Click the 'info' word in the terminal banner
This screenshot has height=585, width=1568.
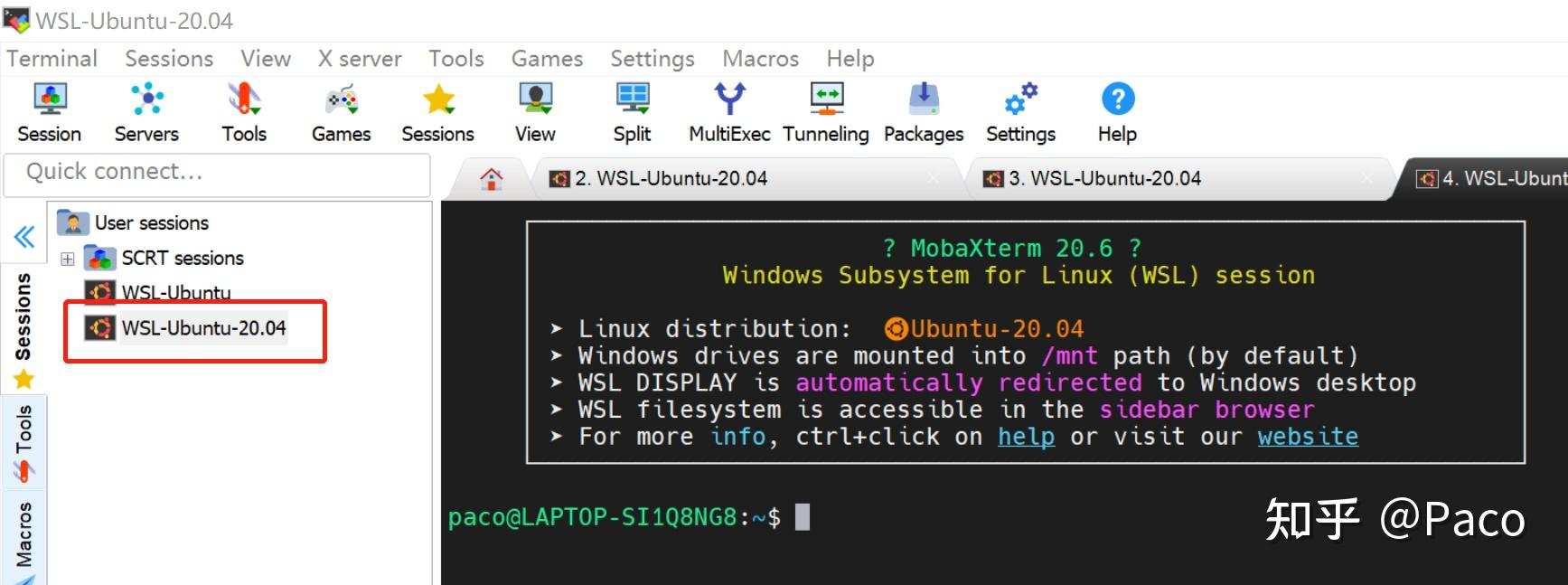737,437
